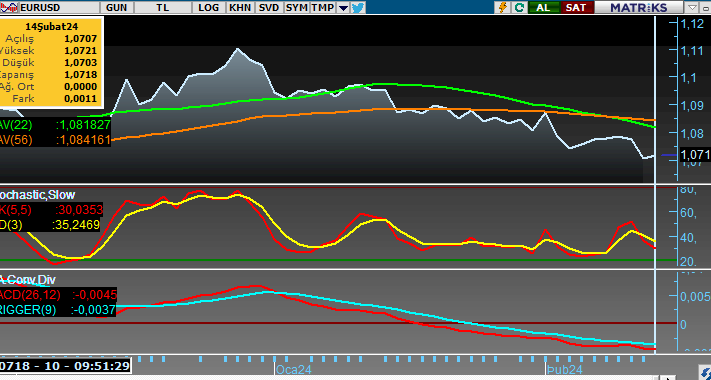
Task: Select the TL currency button
Action: pyautogui.click(x=162, y=7)
